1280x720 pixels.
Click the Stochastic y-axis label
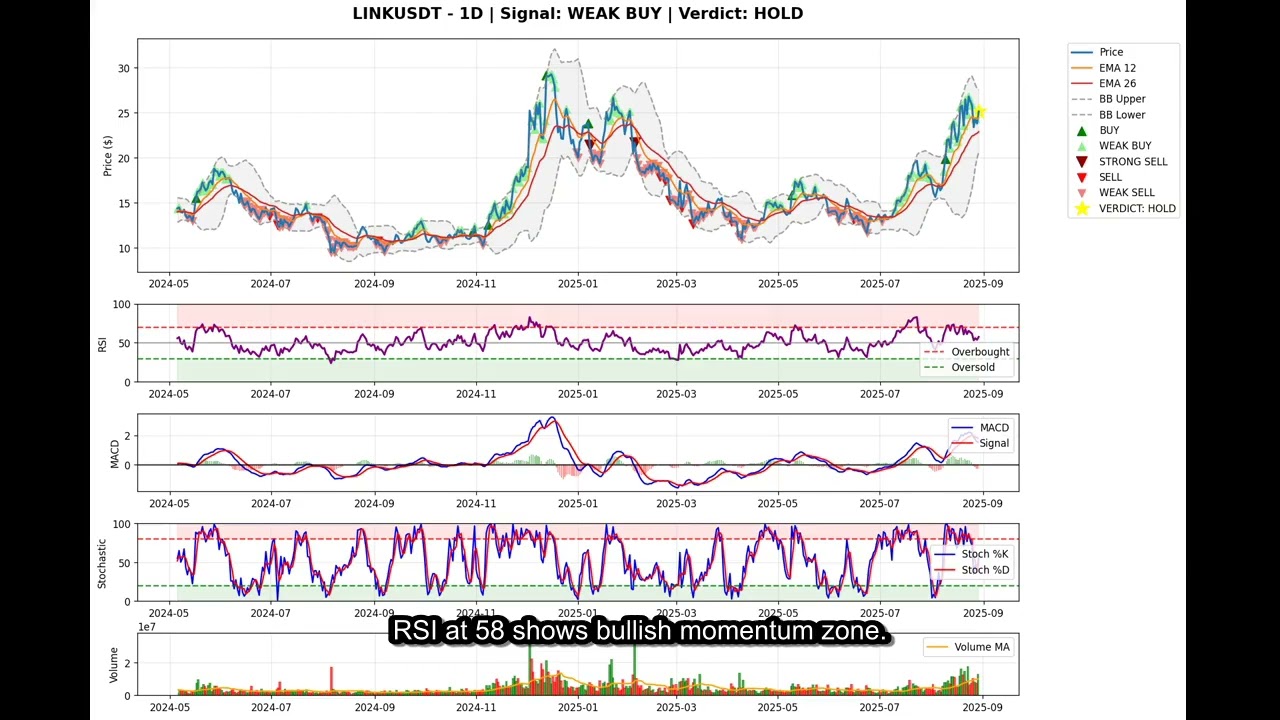(x=102, y=563)
